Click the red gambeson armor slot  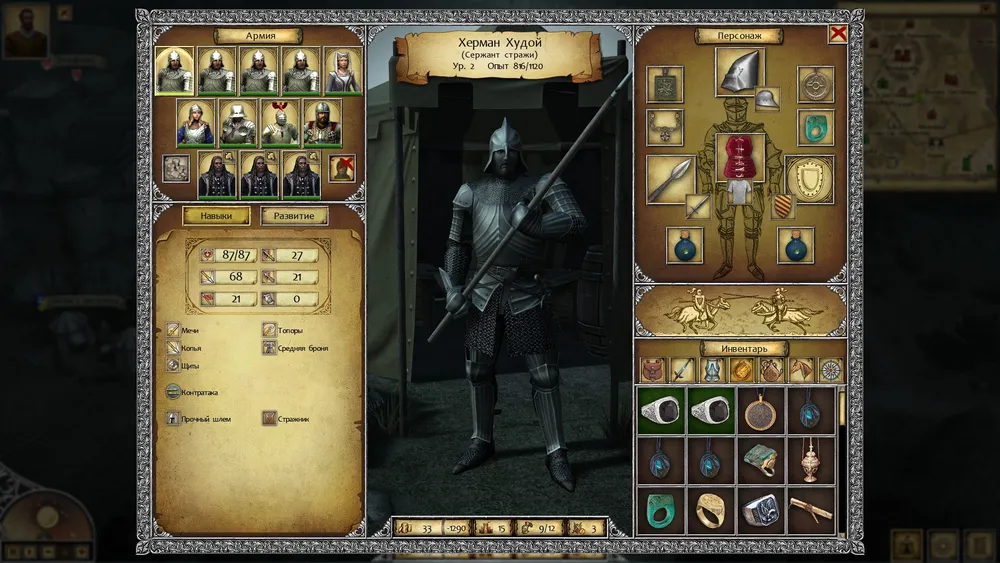740,157
